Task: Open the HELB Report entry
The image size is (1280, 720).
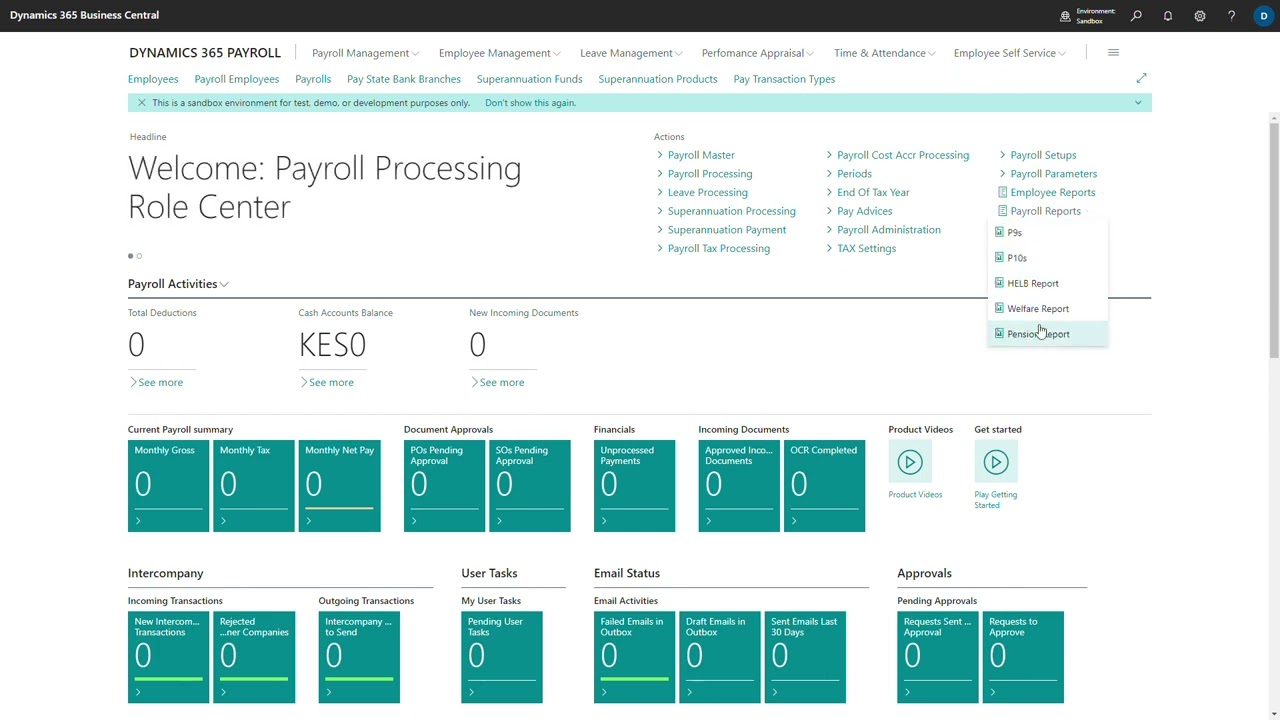Action: click(x=1047, y=283)
